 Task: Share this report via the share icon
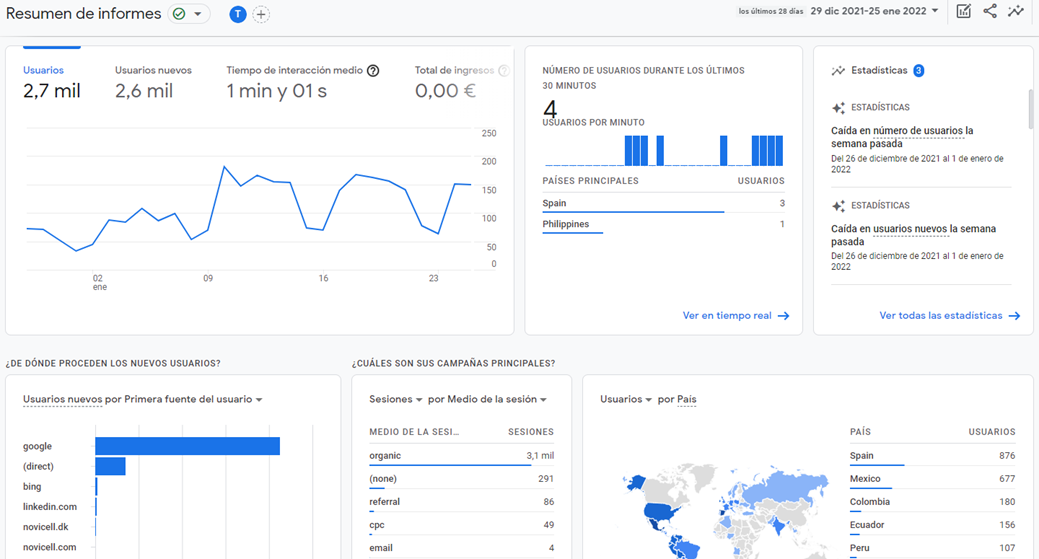click(x=990, y=11)
